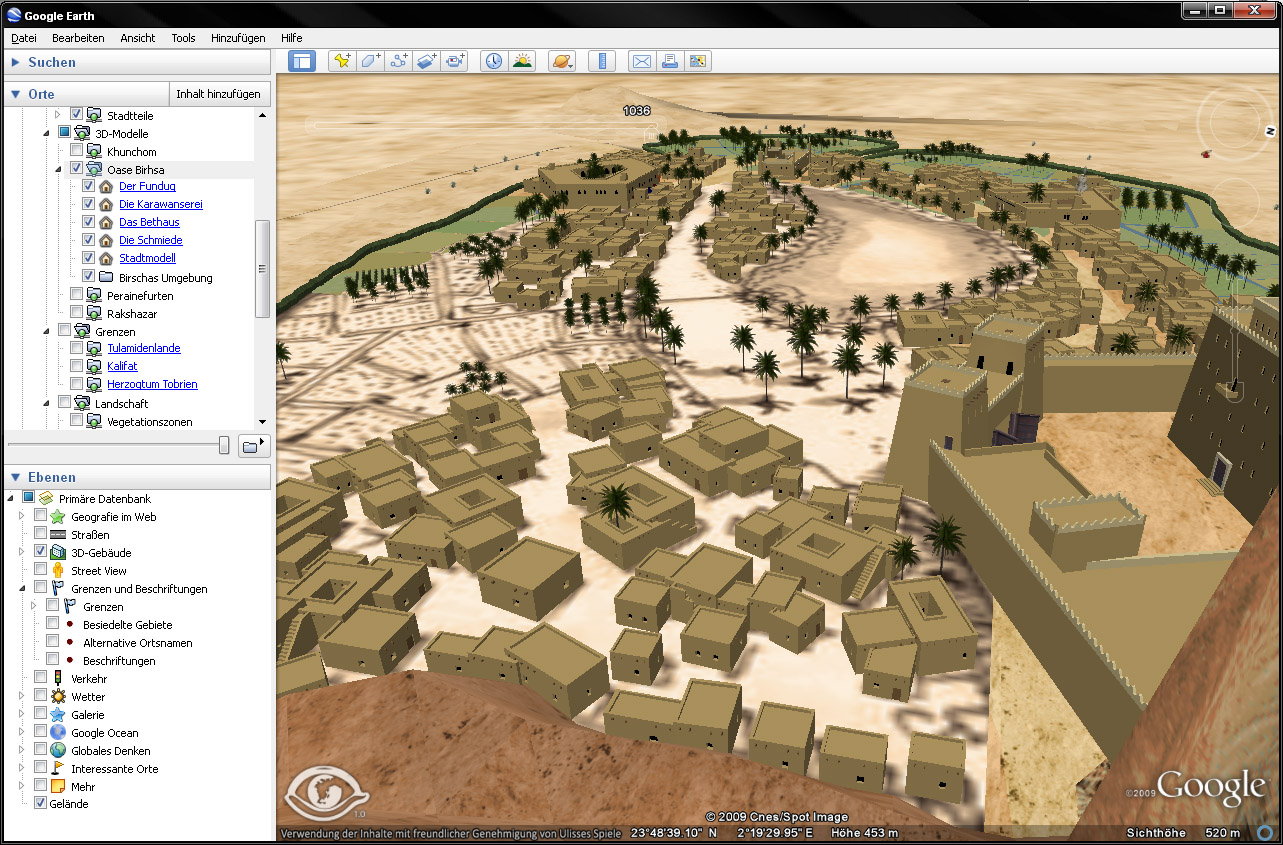The width and height of the screenshot is (1283, 845).
Task: Click the Globales Denken globe icon
Action: tap(57, 750)
